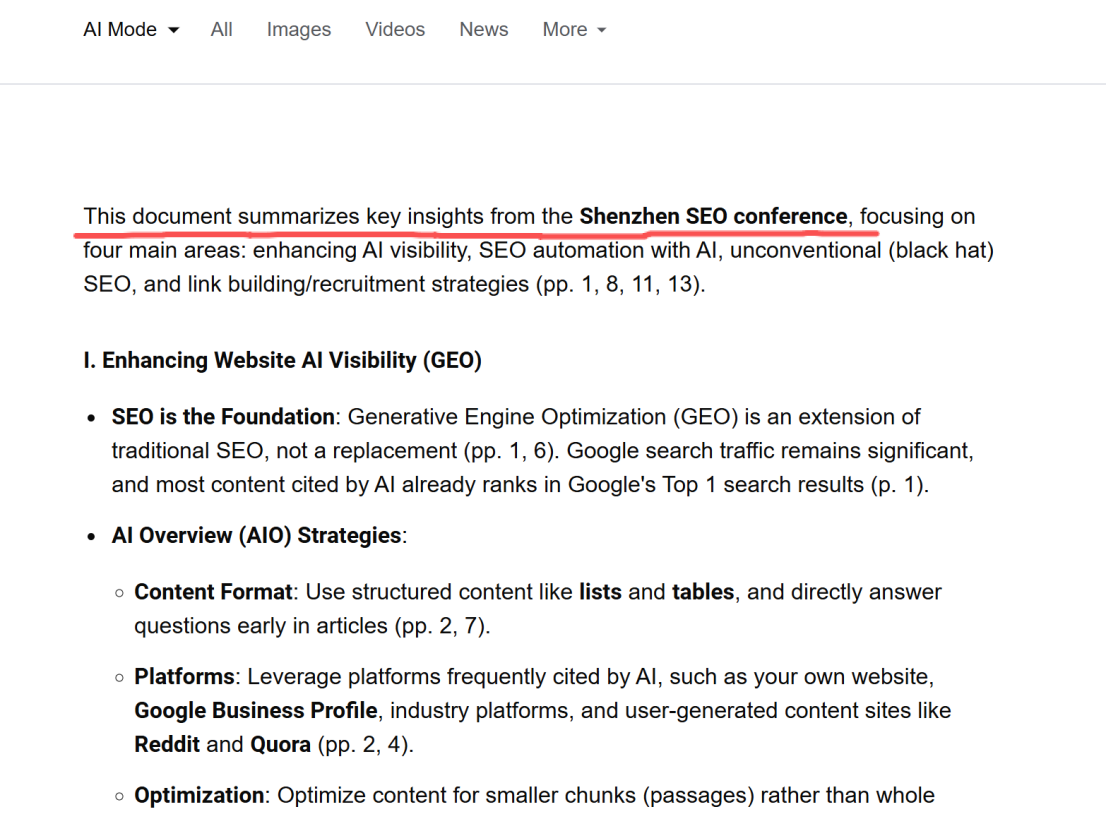
Task: Click the bold Google Business Profile text
Action: (256, 710)
